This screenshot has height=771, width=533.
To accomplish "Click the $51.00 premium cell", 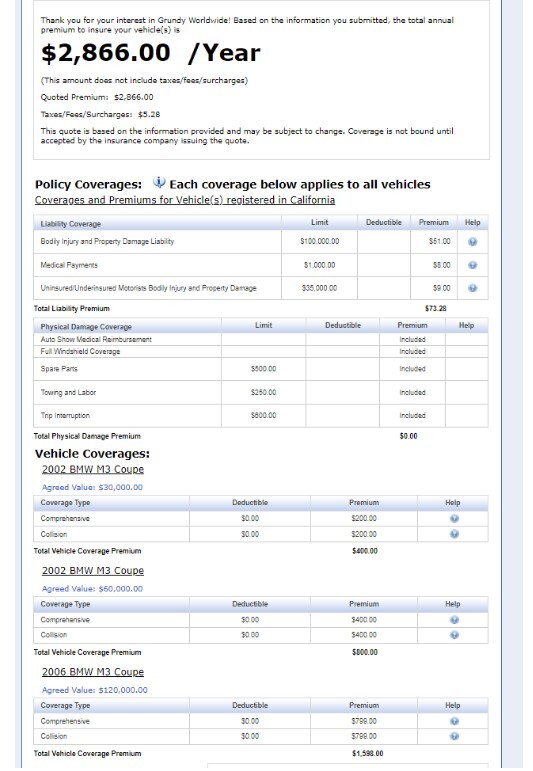I will tap(434, 241).
